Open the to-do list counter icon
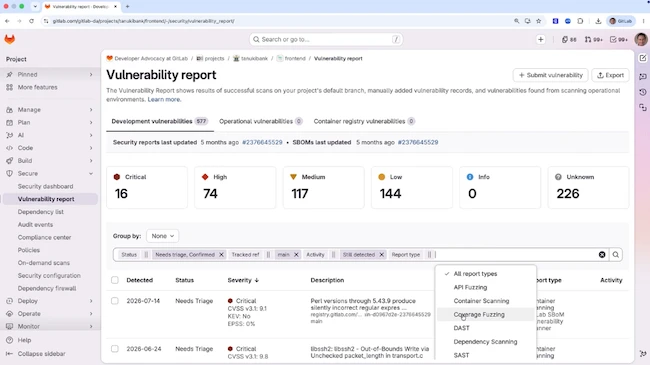The width and height of the screenshot is (650, 365). click(618, 39)
